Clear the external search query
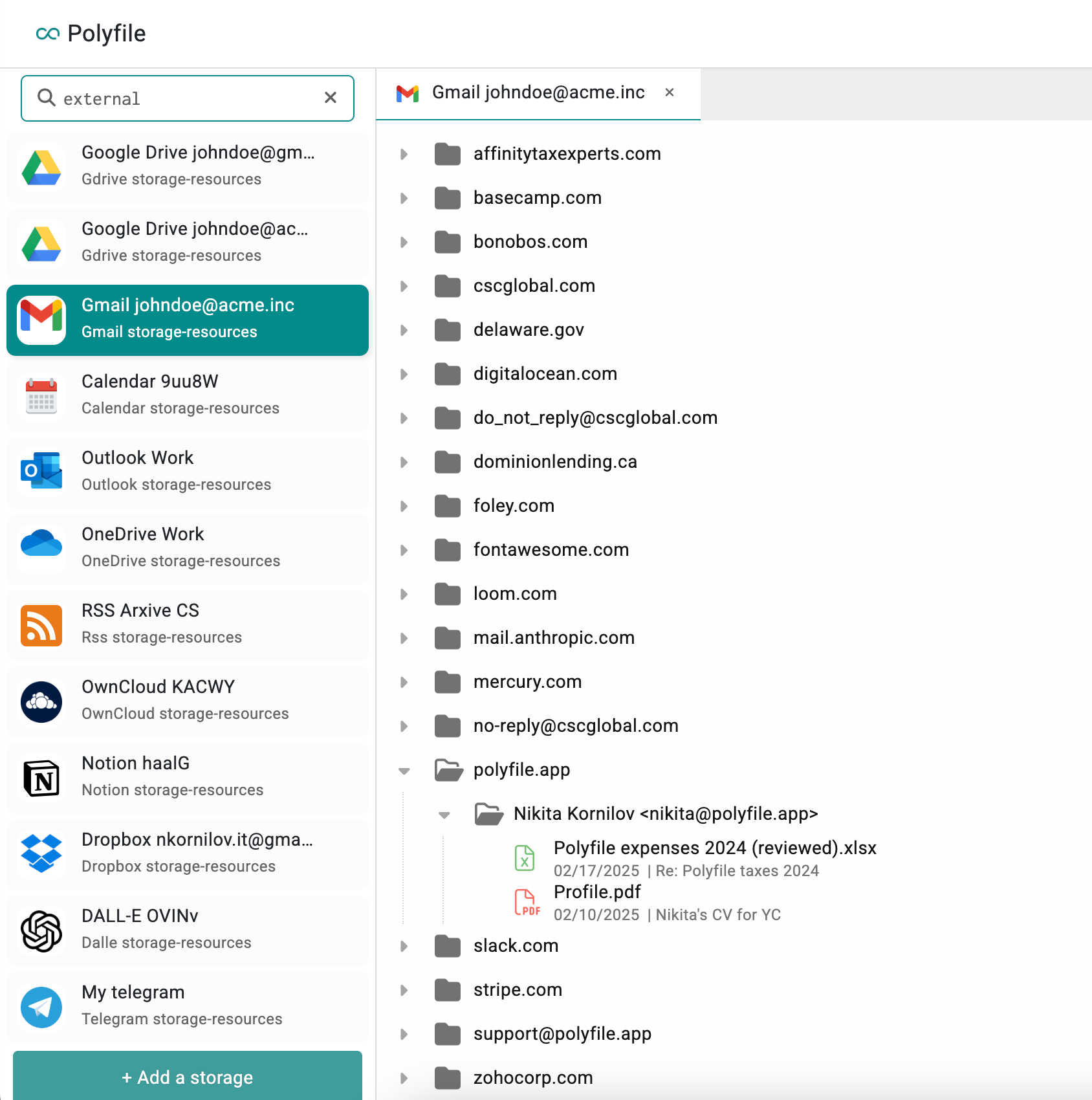Image resolution: width=1092 pixels, height=1100 pixels. point(331,98)
